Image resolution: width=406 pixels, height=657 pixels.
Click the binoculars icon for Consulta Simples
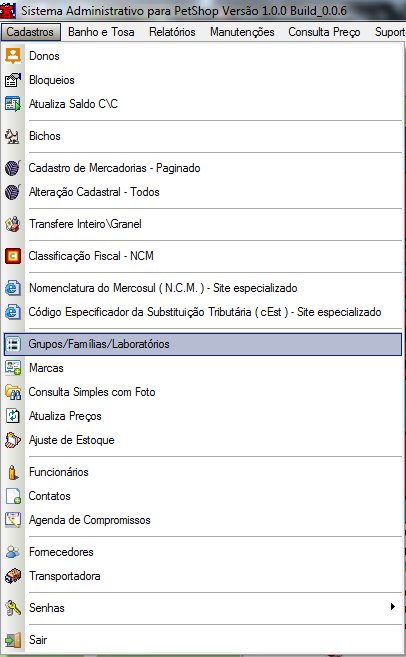click(13, 392)
